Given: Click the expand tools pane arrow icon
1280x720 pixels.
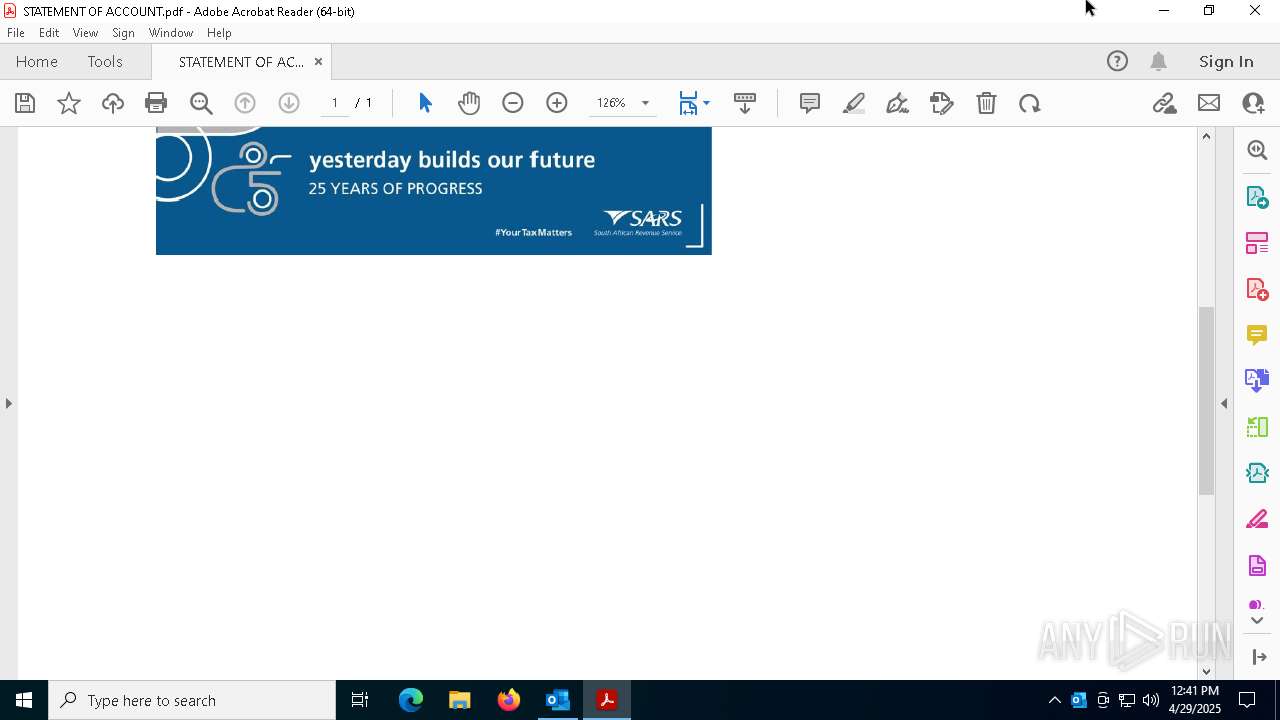Looking at the screenshot, I should tap(1259, 657).
